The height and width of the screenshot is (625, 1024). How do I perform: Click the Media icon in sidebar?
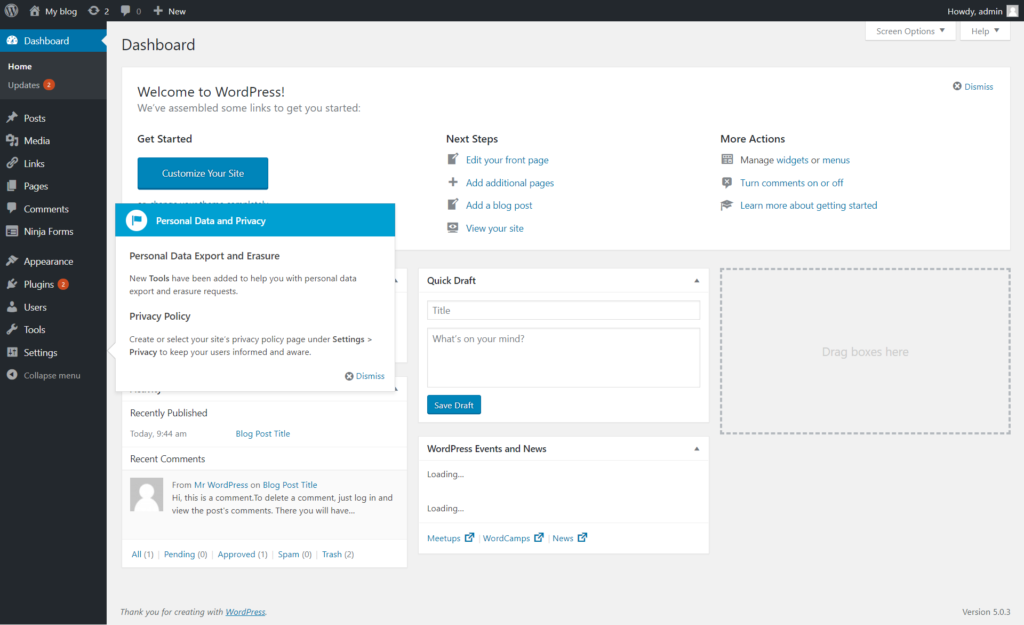tap(12, 140)
